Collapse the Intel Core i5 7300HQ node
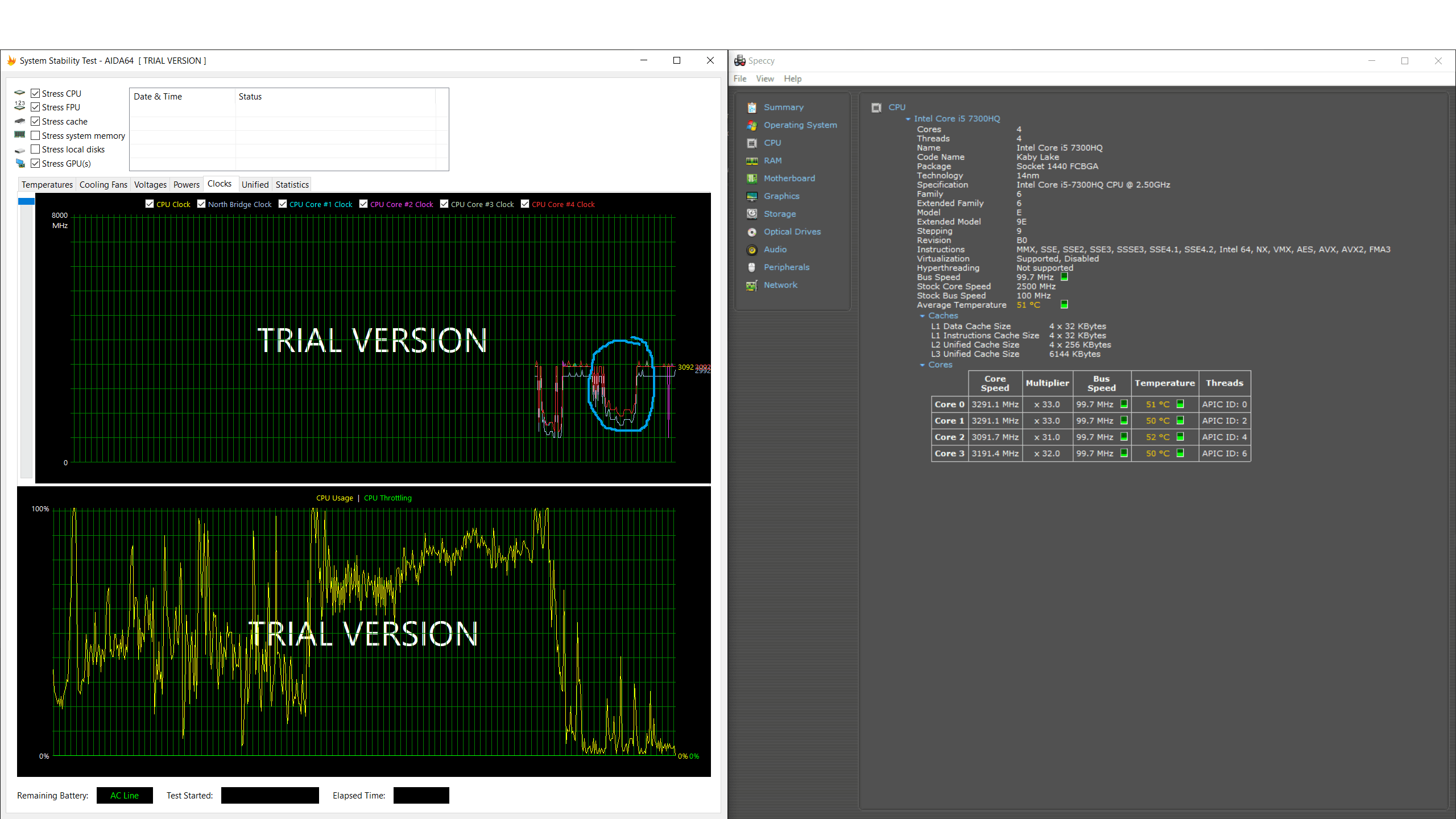The width and height of the screenshot is (1456, 819). point(908,119)
